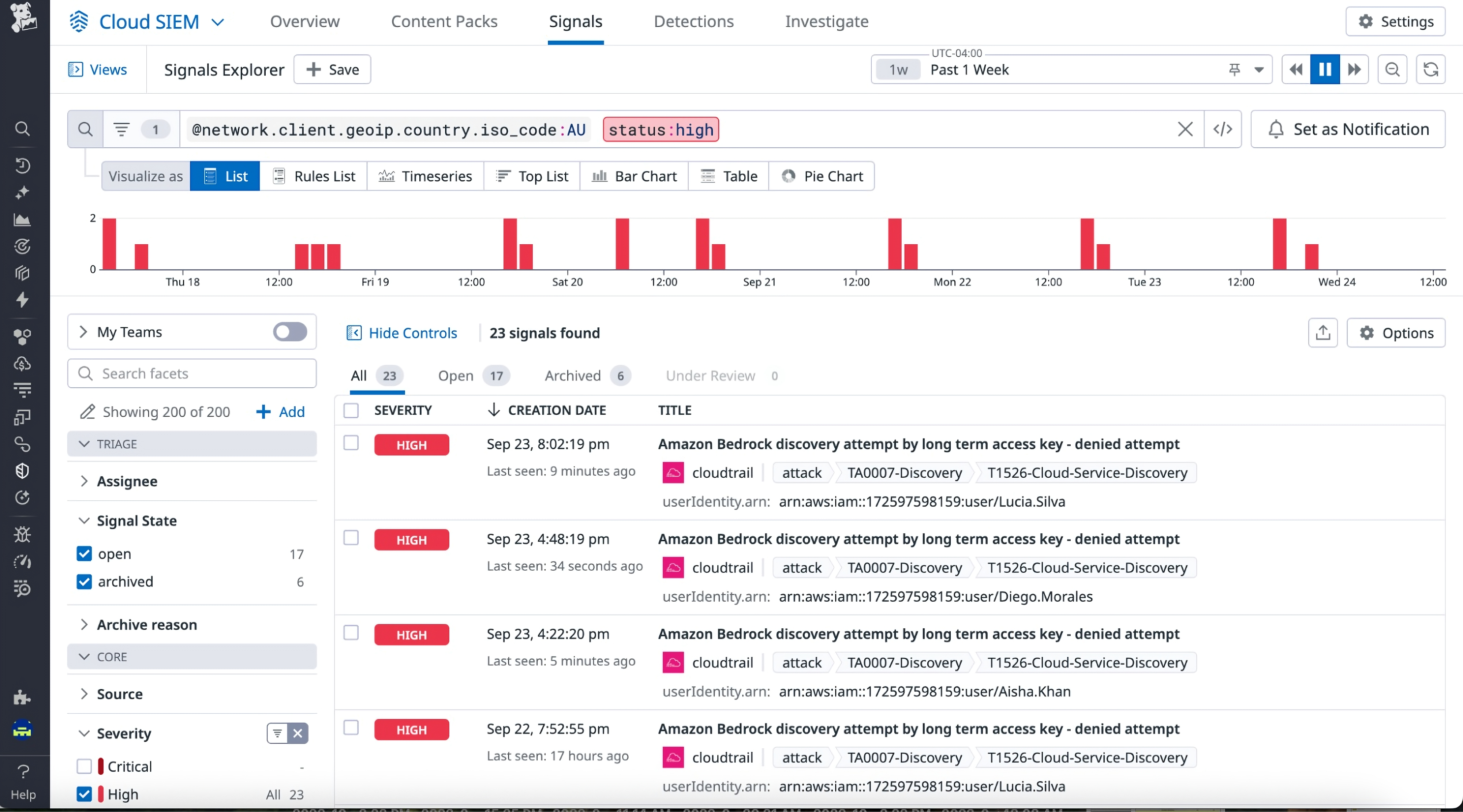Image resolution: width=1463 pixels, height=812 pixels.
Task: Open the lightning bolt icon in the sidebar
Action: 23,300
